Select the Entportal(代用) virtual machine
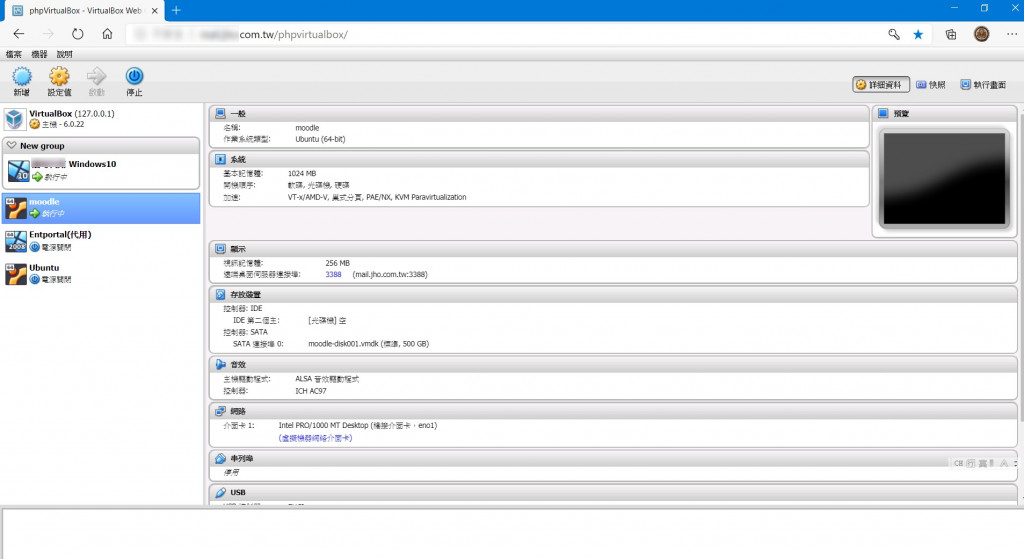1024x559 pixels. tap(101, 241)
